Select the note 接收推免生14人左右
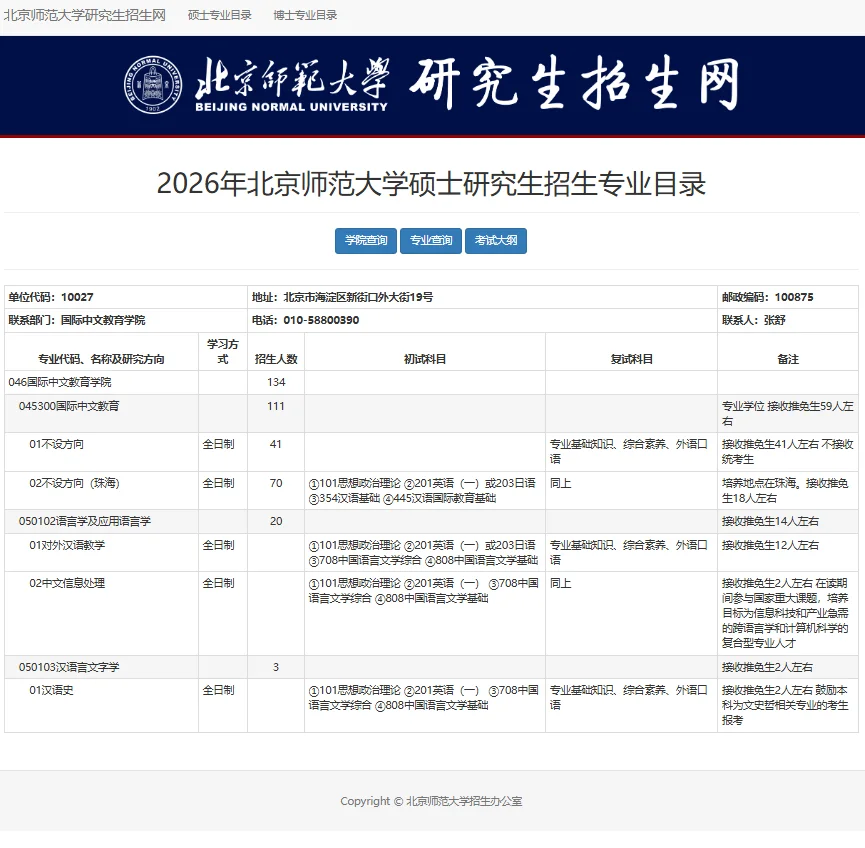 point(770,521)
